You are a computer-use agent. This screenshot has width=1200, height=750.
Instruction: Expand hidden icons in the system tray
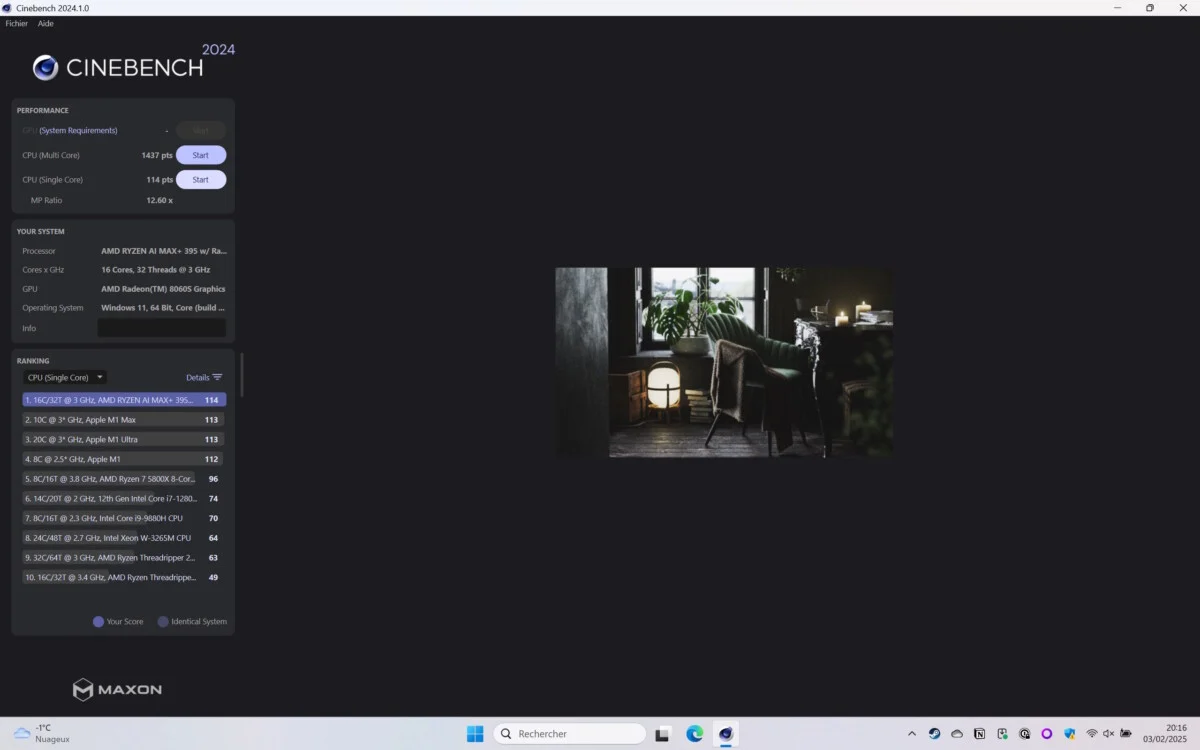pyautogui.click(x=912, y=733)
